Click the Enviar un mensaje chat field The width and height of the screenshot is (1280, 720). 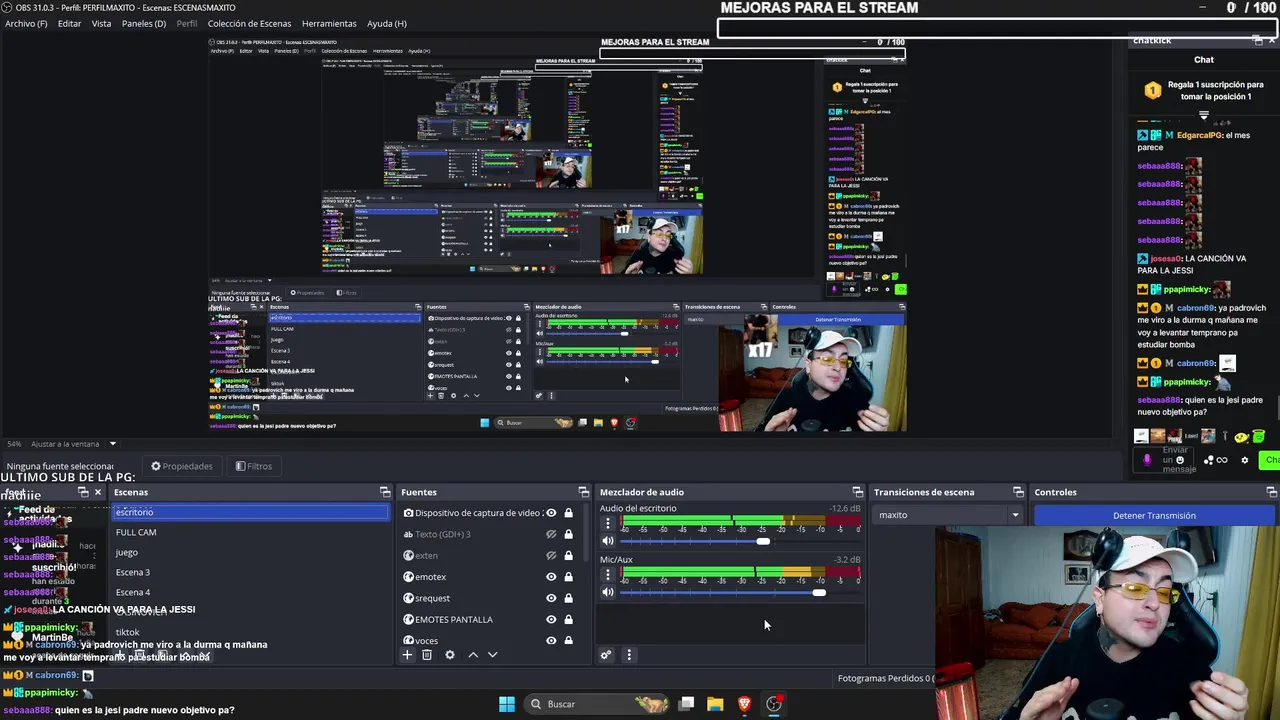coord(1179,460)
